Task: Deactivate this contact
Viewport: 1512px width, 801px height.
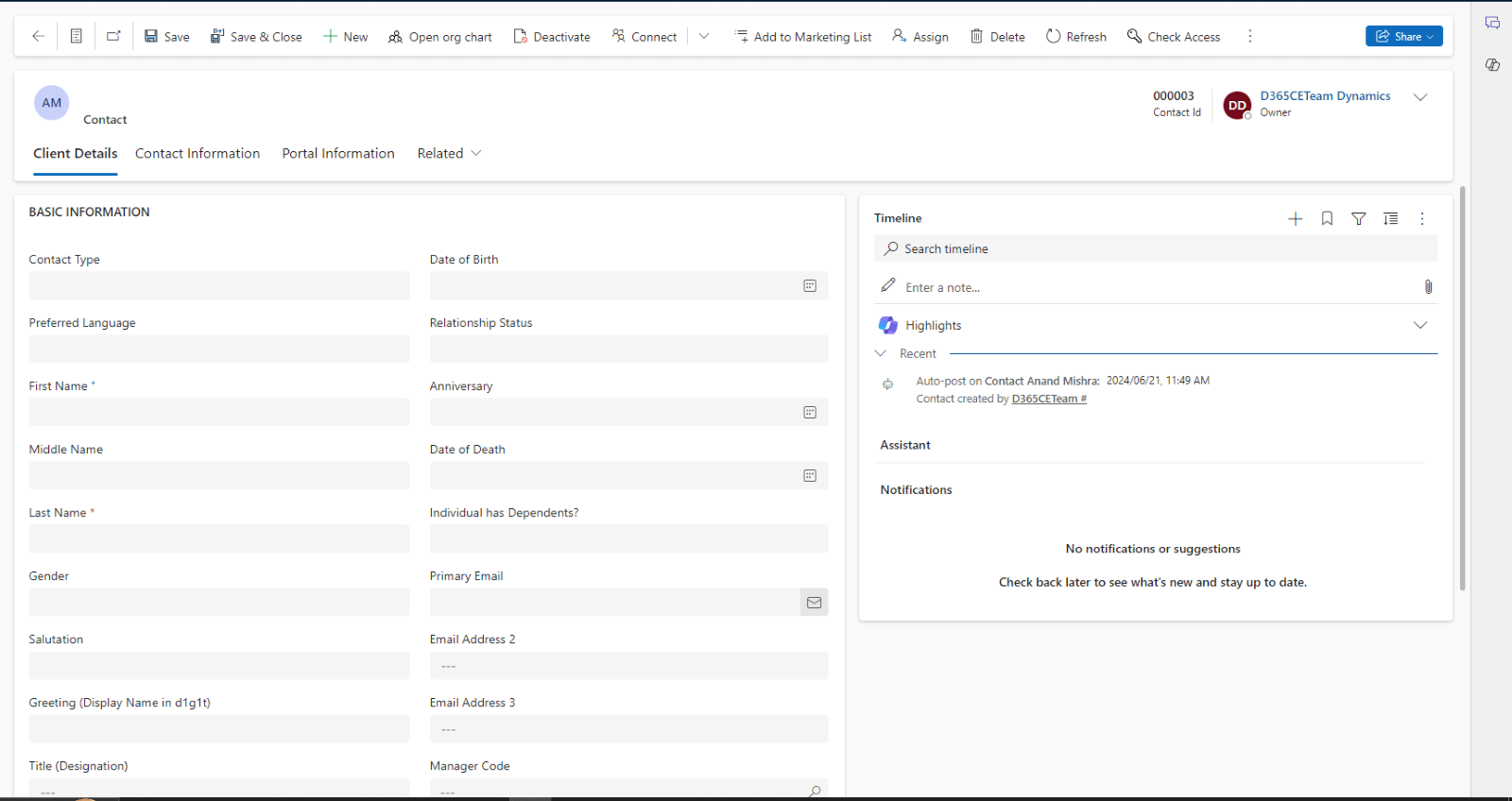Action: coord(552,37)
